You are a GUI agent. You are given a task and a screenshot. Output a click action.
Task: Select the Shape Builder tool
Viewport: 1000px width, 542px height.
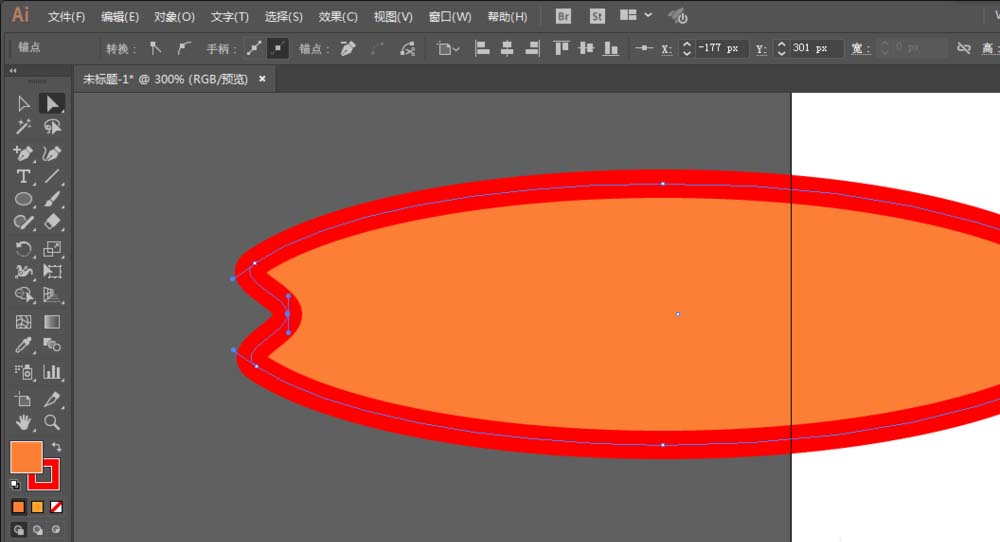(24, 295)
